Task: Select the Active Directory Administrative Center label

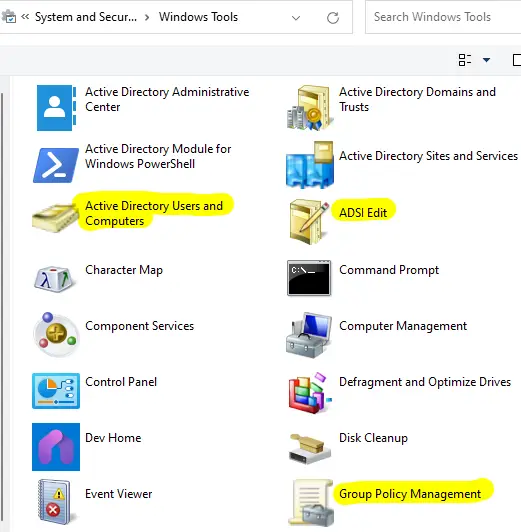Action: pos(167,99)
